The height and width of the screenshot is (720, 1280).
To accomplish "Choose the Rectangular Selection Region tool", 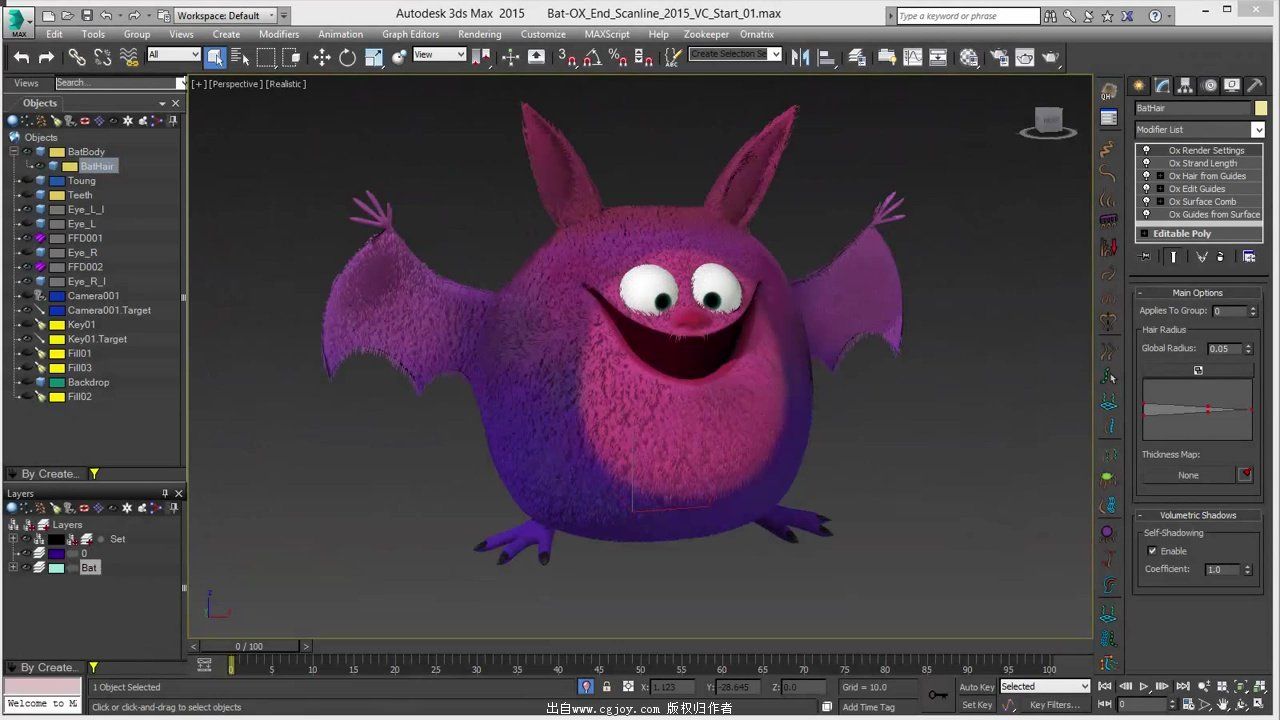I will coord(266,57).
